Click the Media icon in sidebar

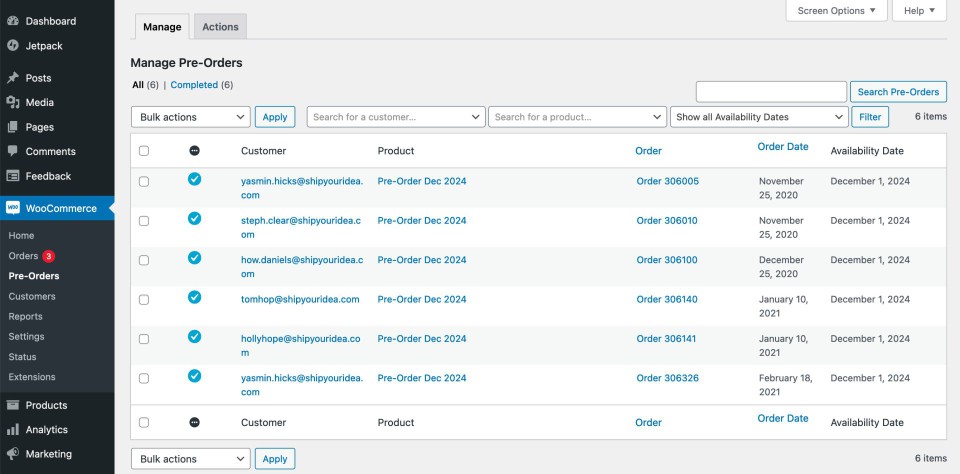pos(13,102)
